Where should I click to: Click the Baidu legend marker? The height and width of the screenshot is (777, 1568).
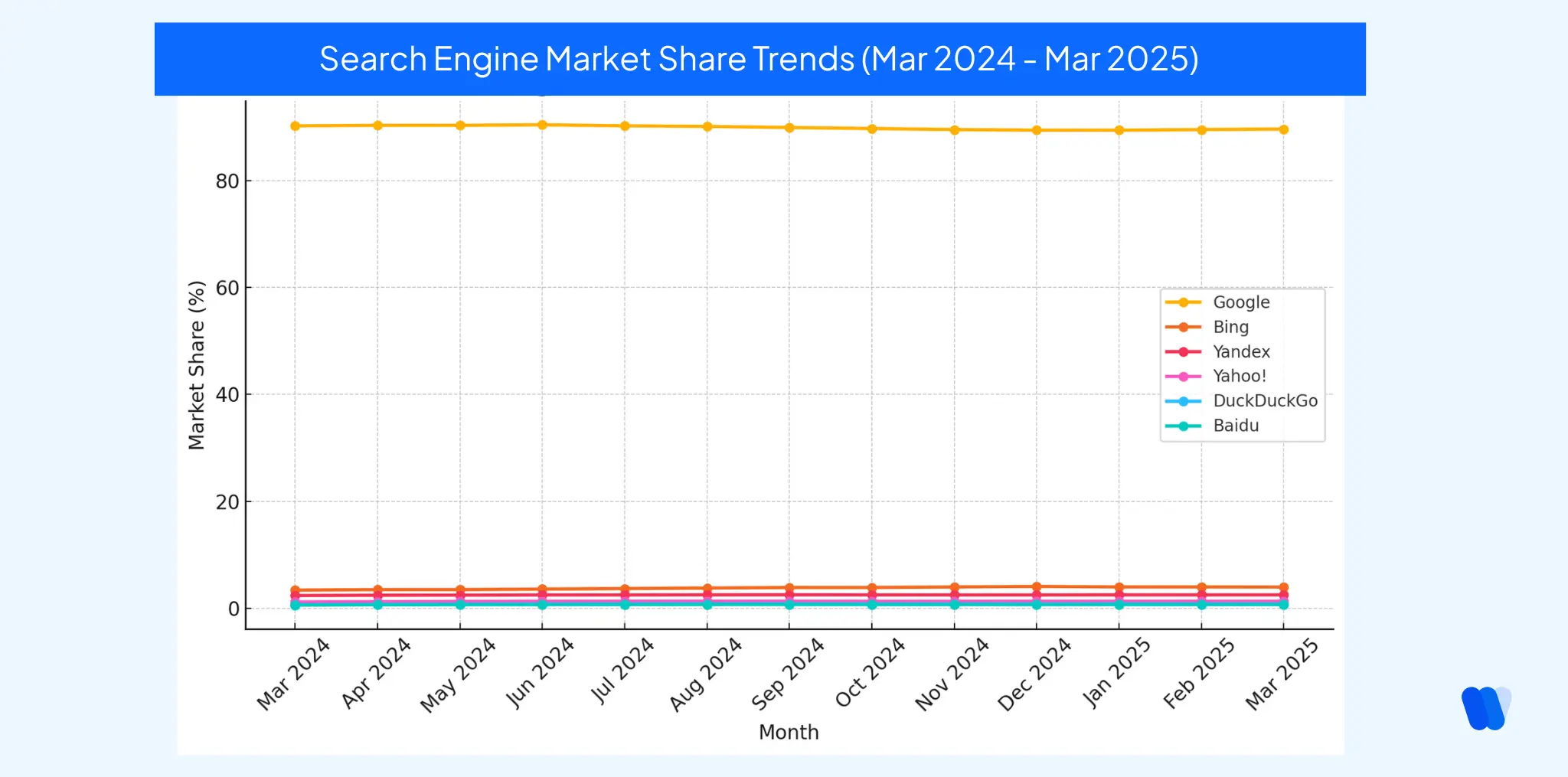pos(1183,426)
